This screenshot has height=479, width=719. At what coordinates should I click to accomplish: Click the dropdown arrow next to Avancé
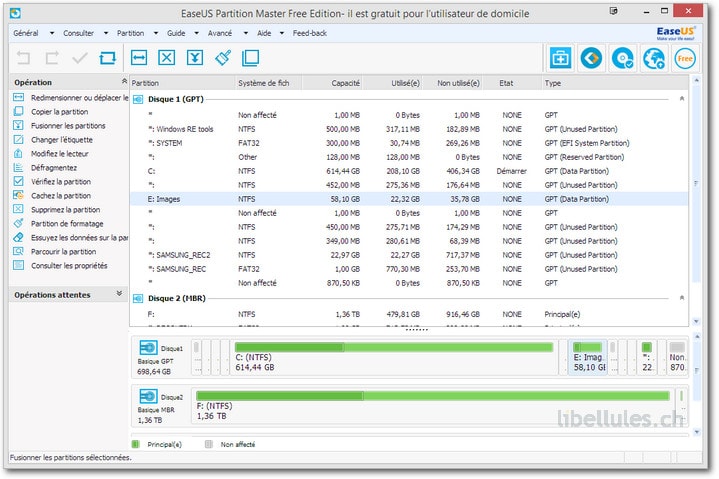[246, 33]
